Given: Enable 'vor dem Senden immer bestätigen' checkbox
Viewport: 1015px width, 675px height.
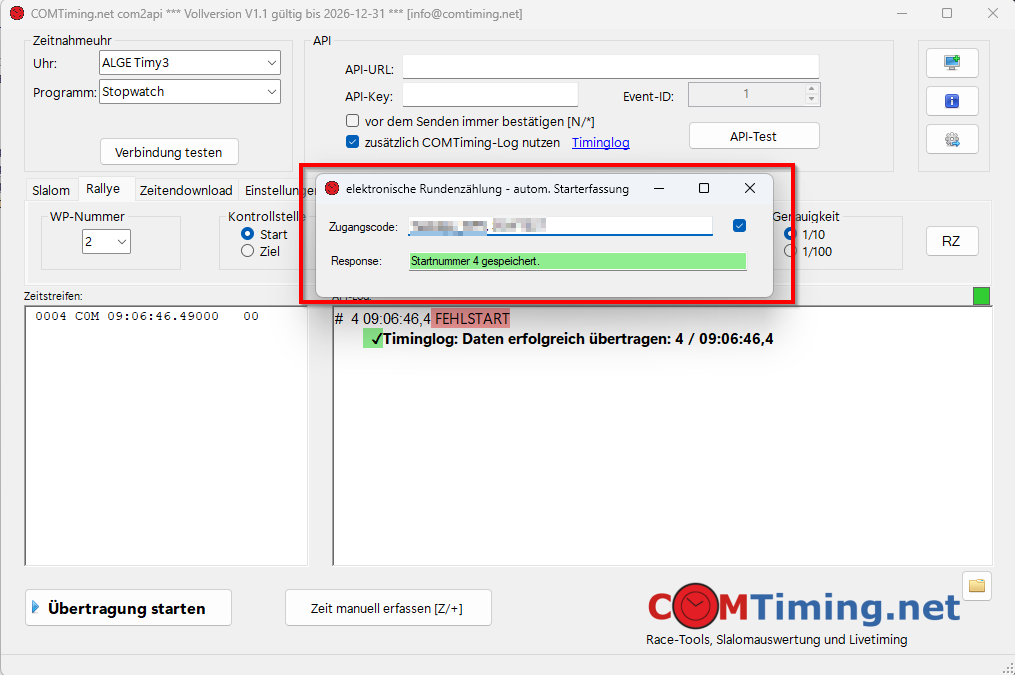Looking at the screenshot, I should pos(352,121).
